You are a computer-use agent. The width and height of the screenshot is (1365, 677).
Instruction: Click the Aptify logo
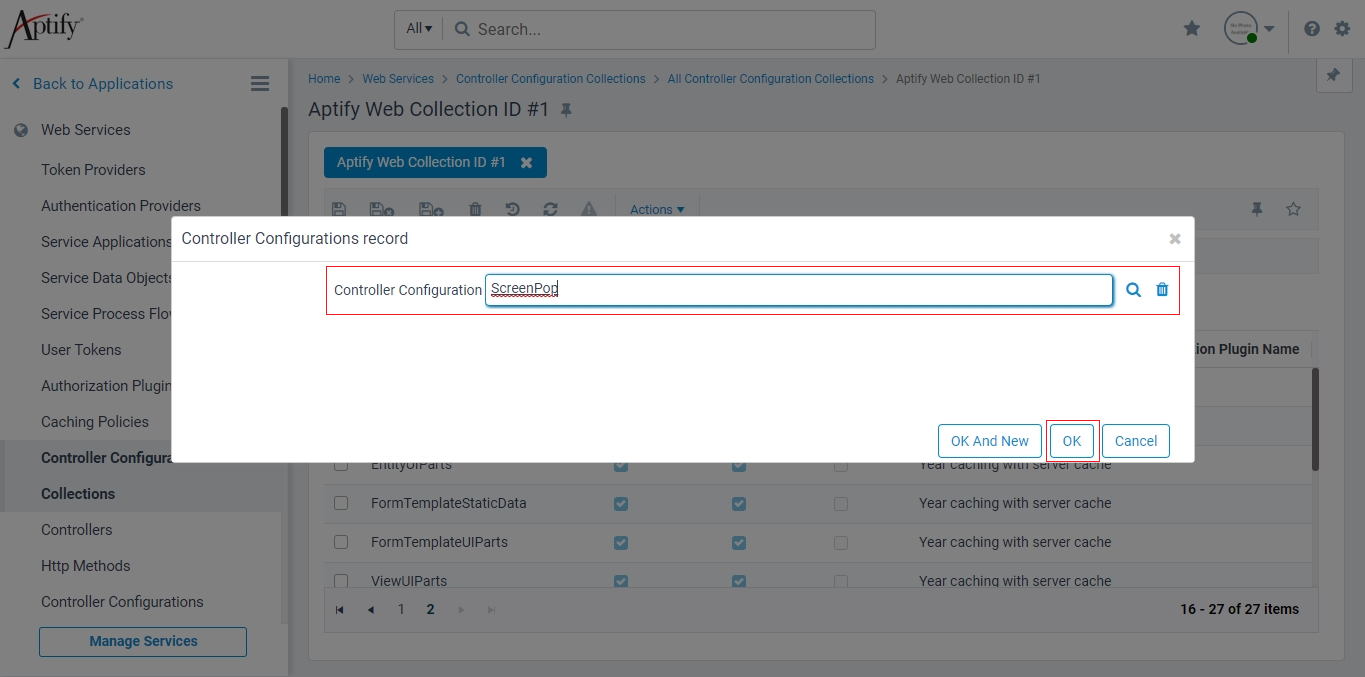44,28
